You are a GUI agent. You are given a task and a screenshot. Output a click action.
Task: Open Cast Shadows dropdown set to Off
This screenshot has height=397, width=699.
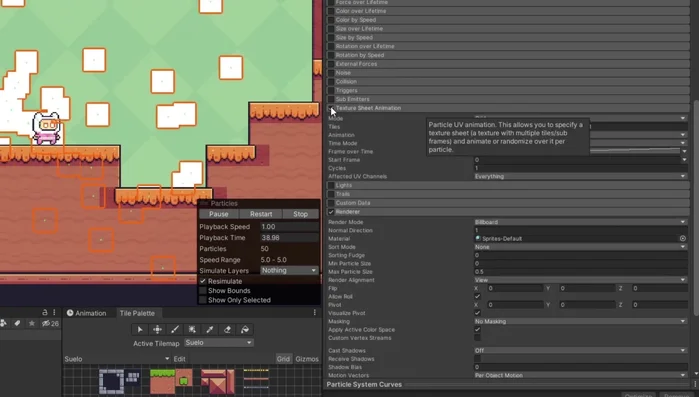click(x=580, y=351)
